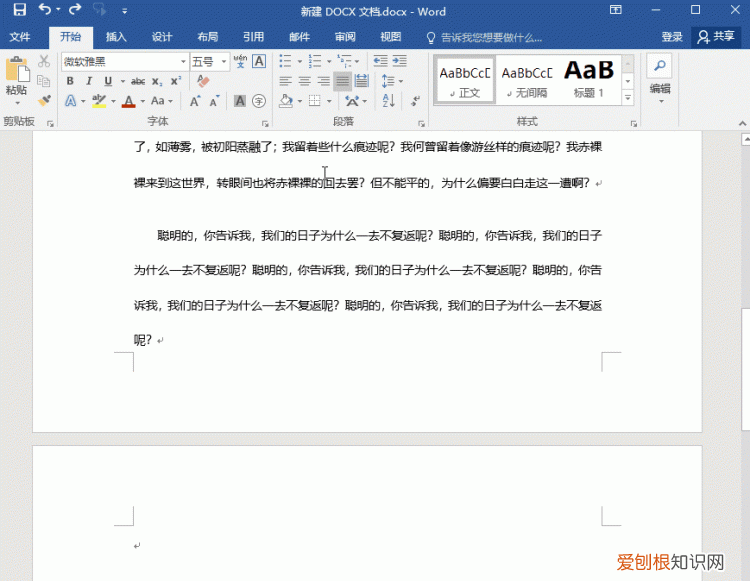Open the Paragraph dialog launcher
The height and width of the screenshot is (581, 750).
421,124
